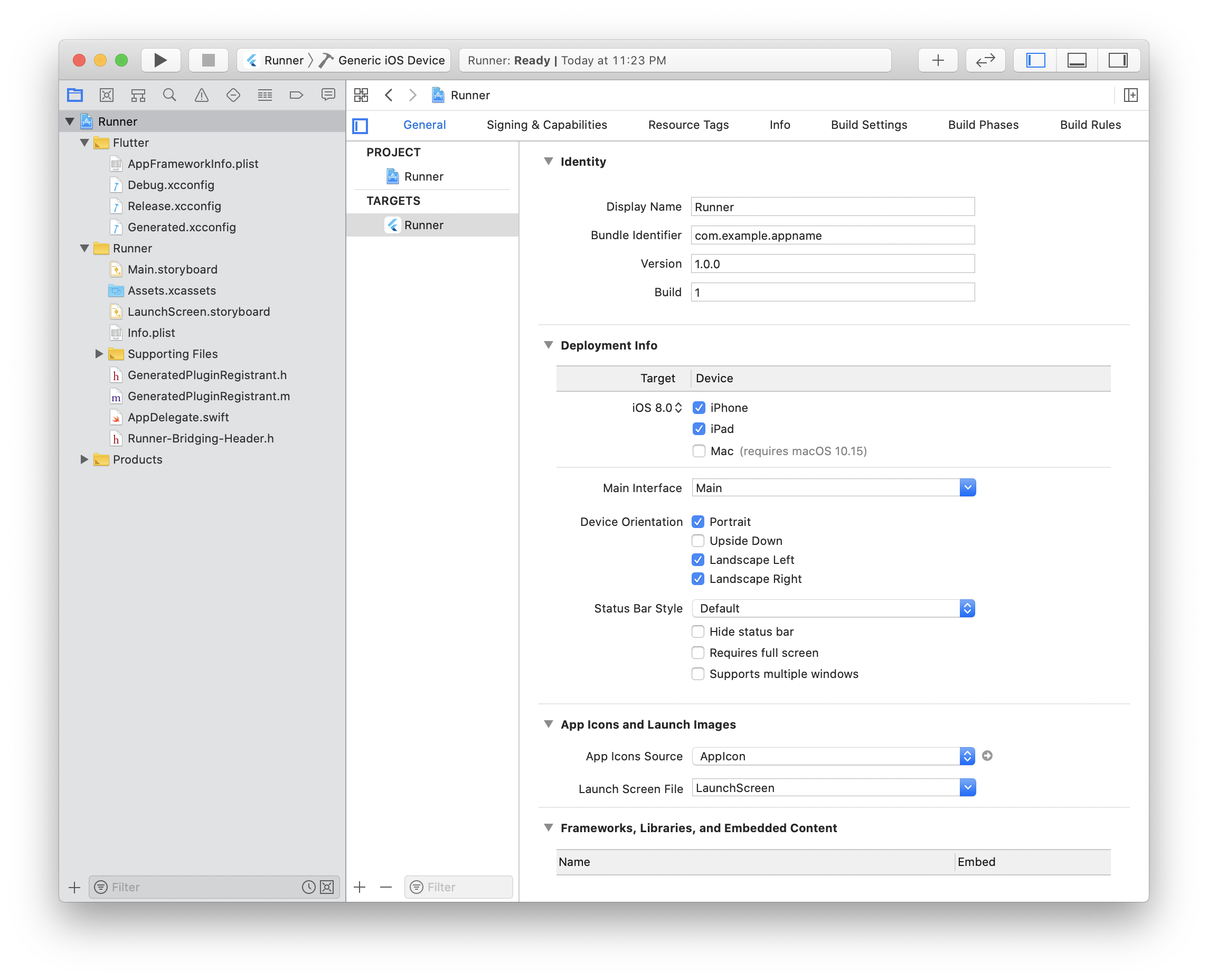Screen dimensions: 1208x980
Task: Open the Main Interface dropdown
Action: point(968,487)
